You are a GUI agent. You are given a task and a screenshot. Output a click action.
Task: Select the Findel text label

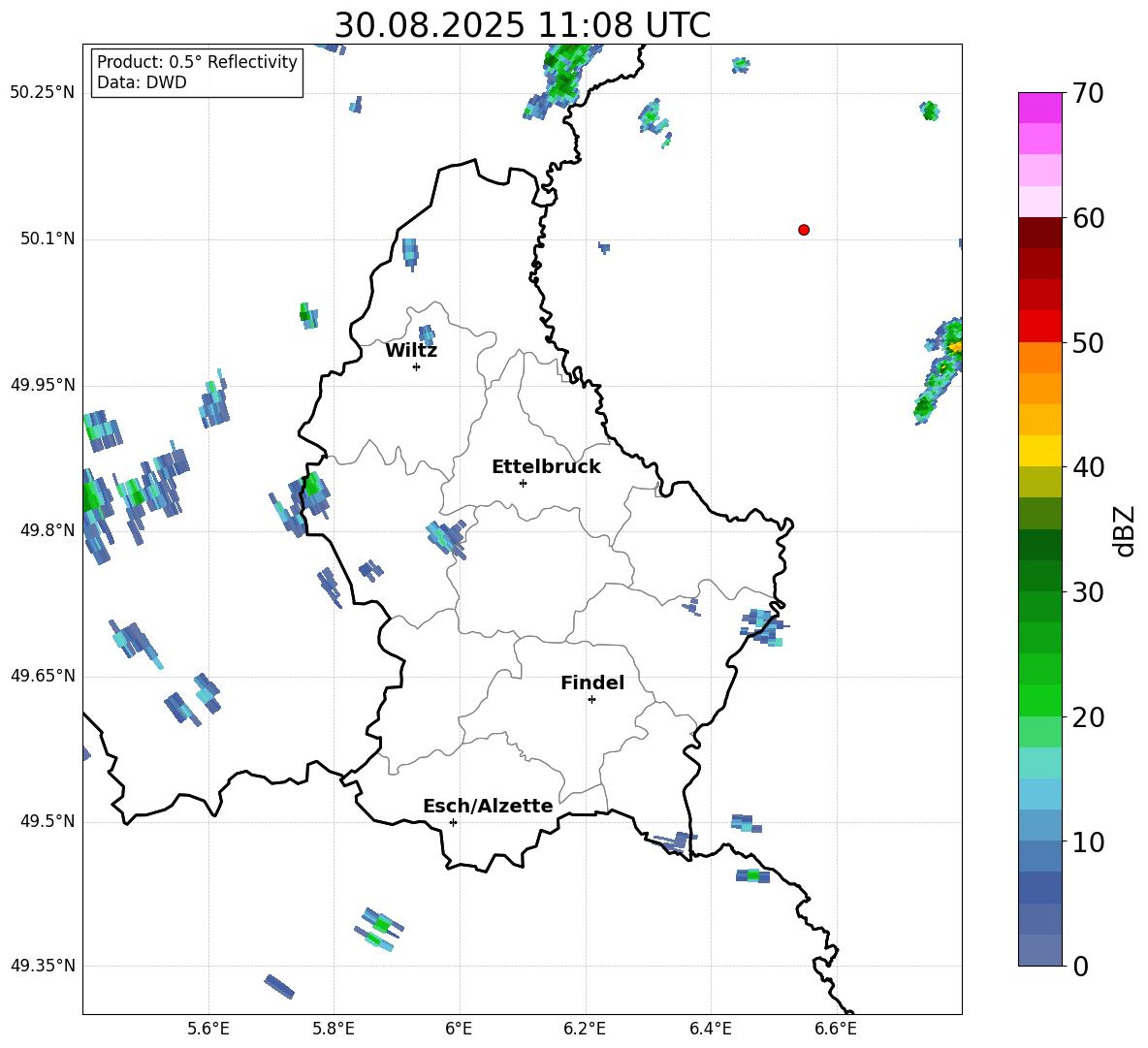coord(592,683)
